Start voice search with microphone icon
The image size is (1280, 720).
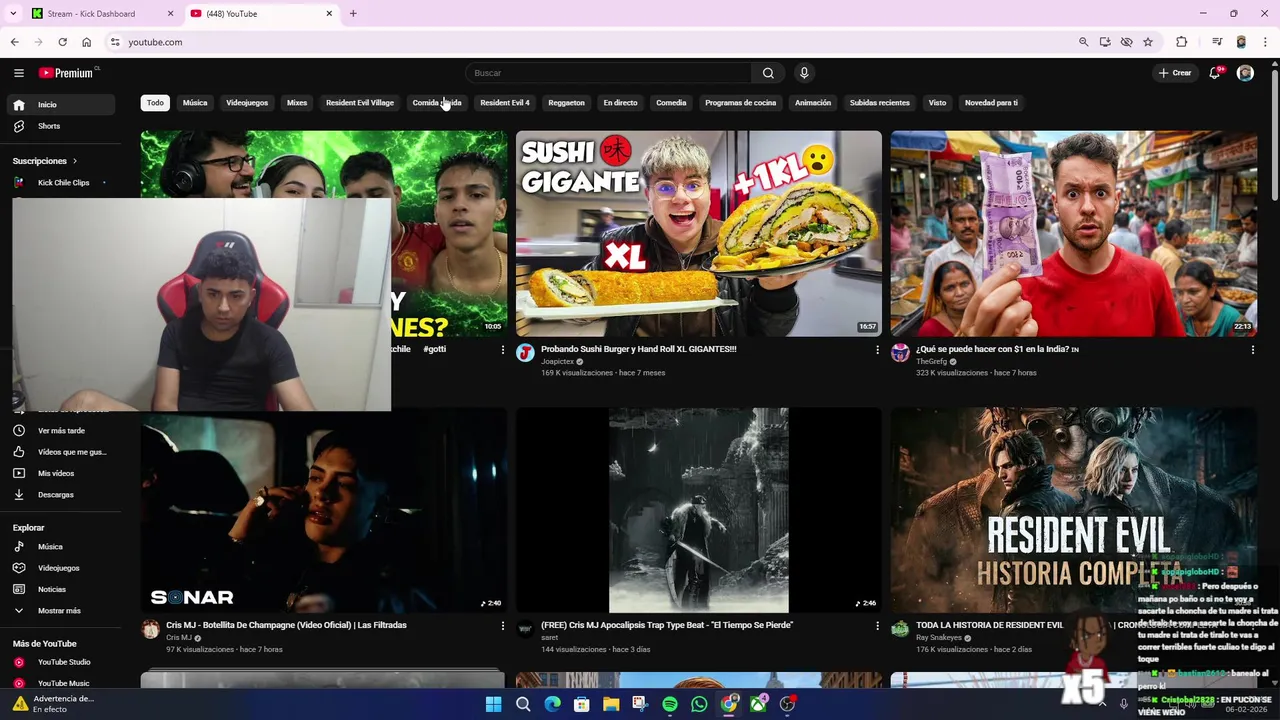click(x=804, y=73)
